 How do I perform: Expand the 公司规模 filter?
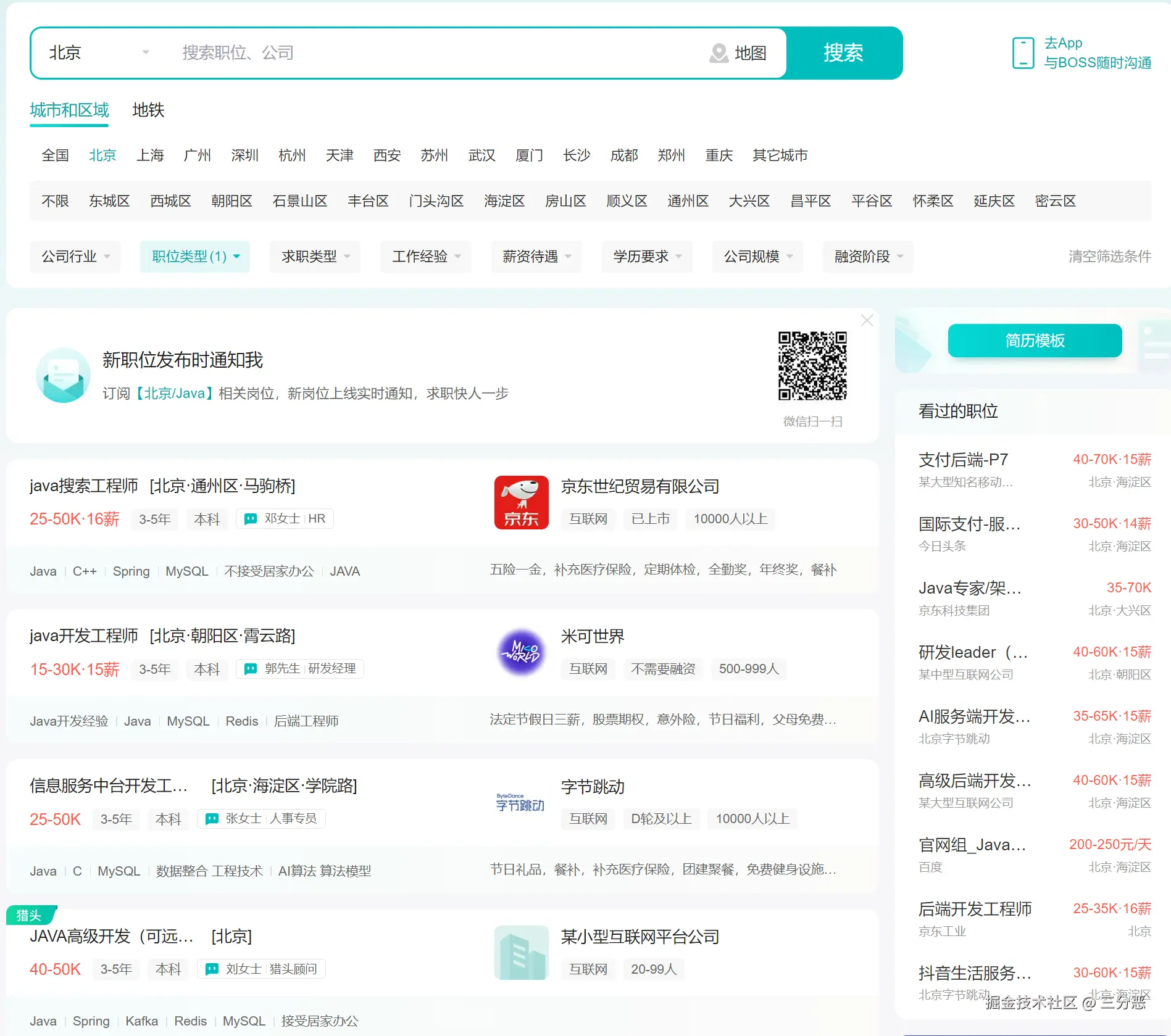pyautogui.click(x=757, y=256)
